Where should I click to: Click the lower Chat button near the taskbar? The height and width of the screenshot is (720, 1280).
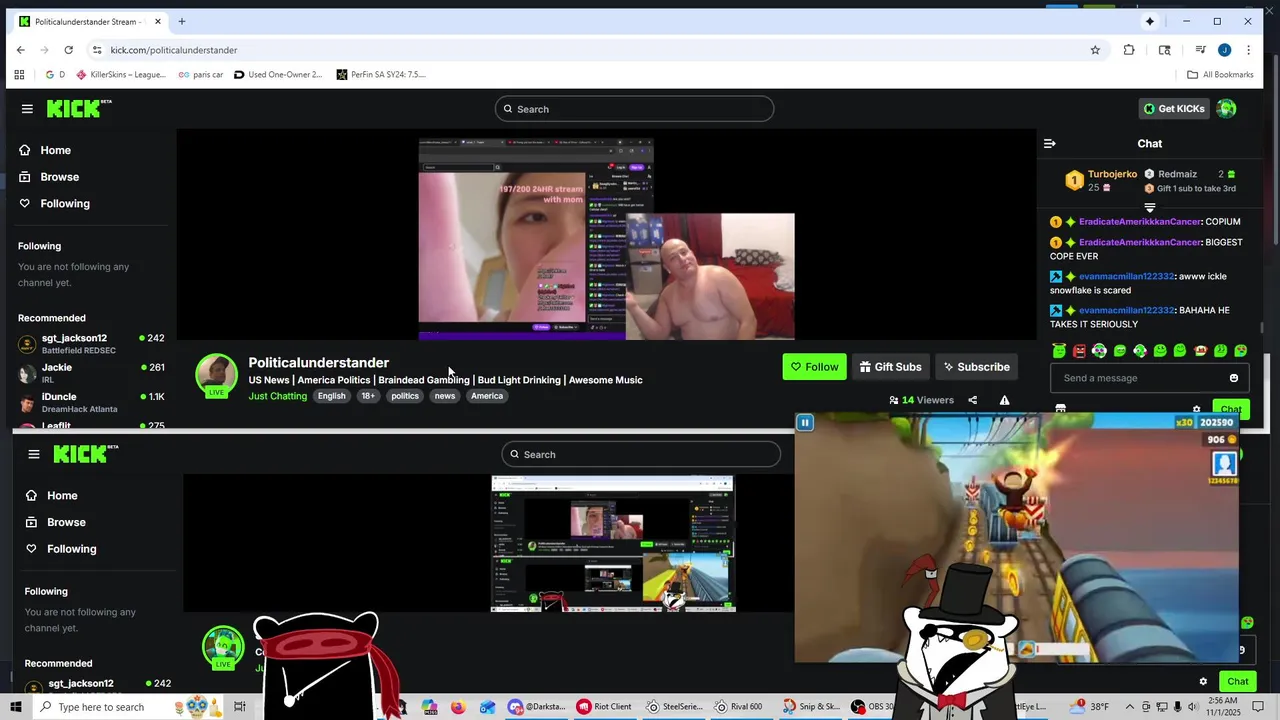pyautogui.click(x=1237, y=682)
